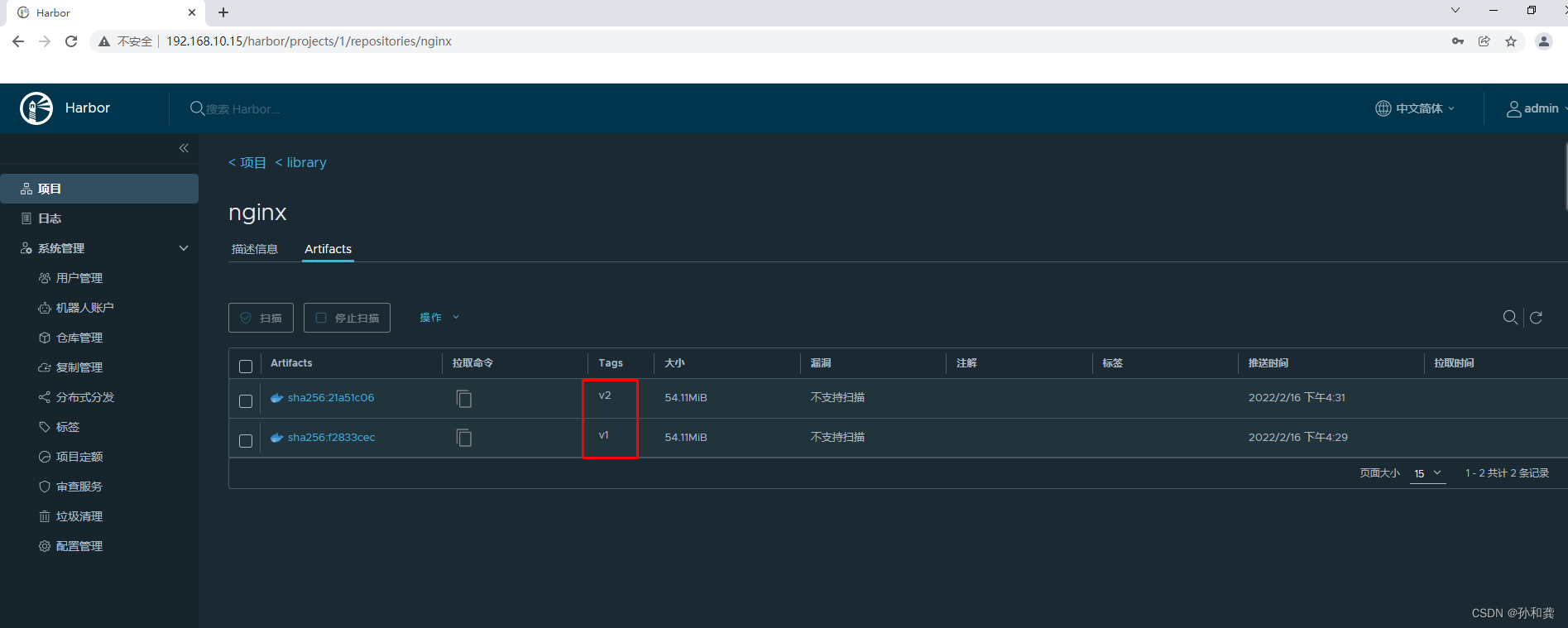The image size is (1568, 628).
Task: Copy pull command for sha256:21a51c06
Action: [464, 398]
